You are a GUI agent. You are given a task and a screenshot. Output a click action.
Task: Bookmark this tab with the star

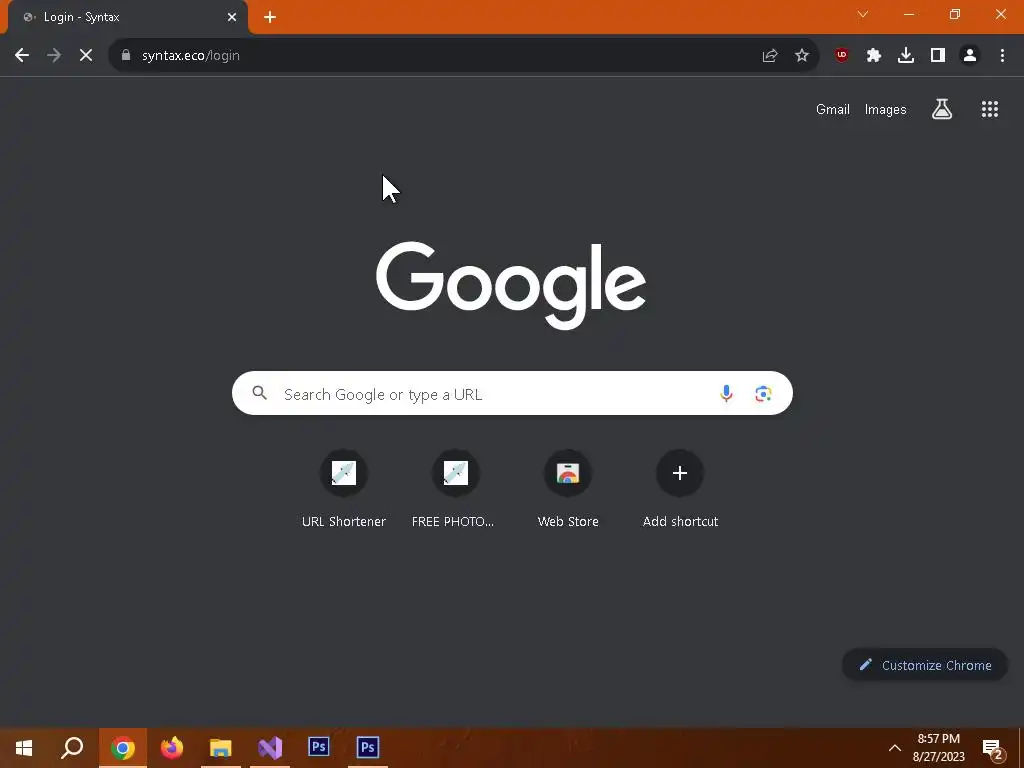coord(802,56)
